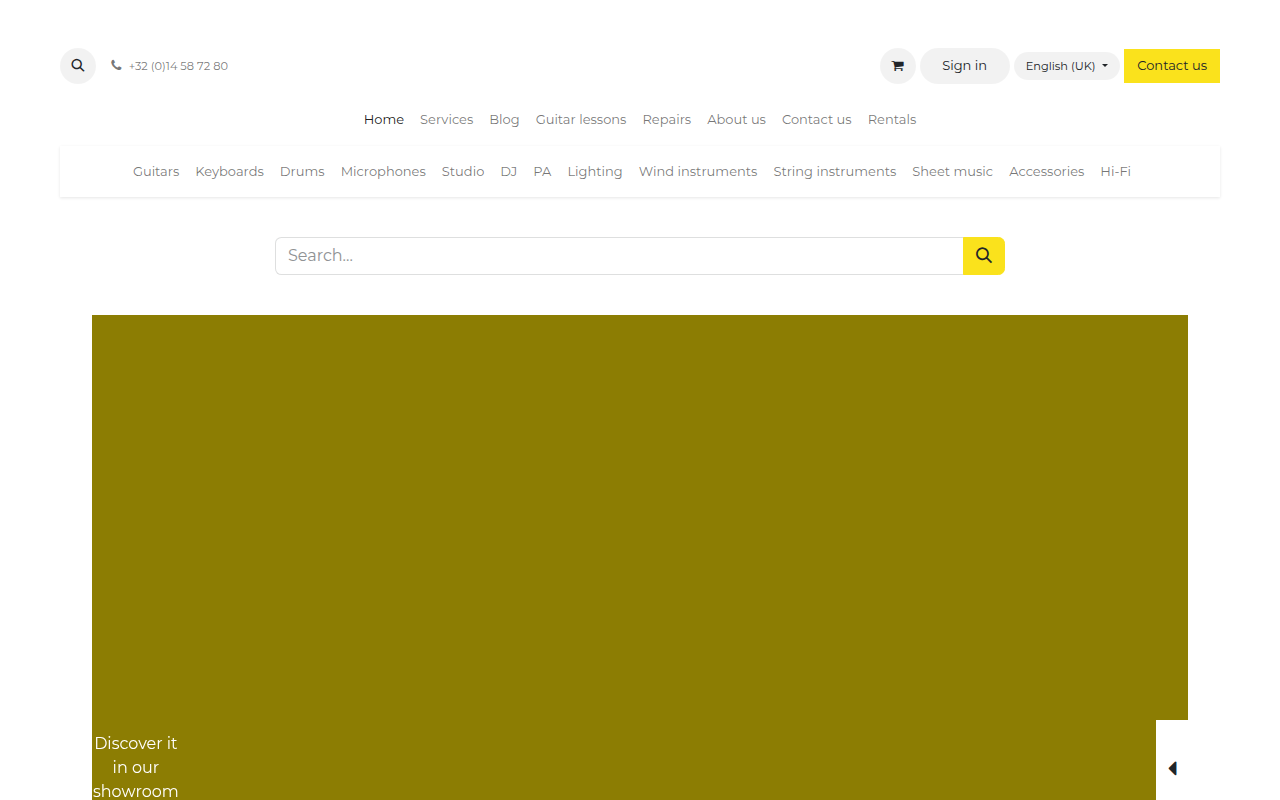This screenshot has width=1280, height=800.
Task: Browse the Hi-Fi category
Action: point(1116,171)
